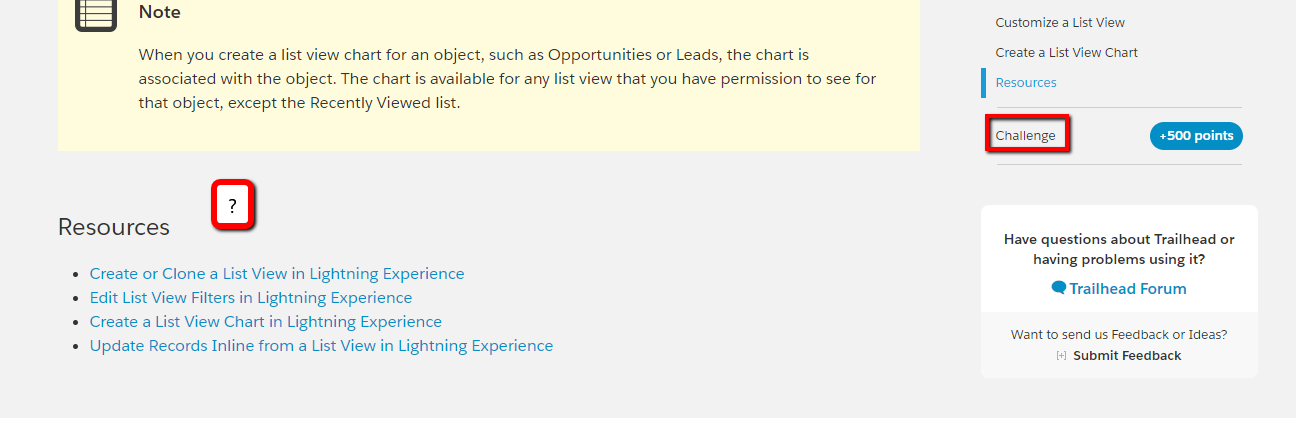The height and width of the screenshot is (447, 1296).
Task: Select the highlighted Resources sidebar item
Action: [1026, 82]
